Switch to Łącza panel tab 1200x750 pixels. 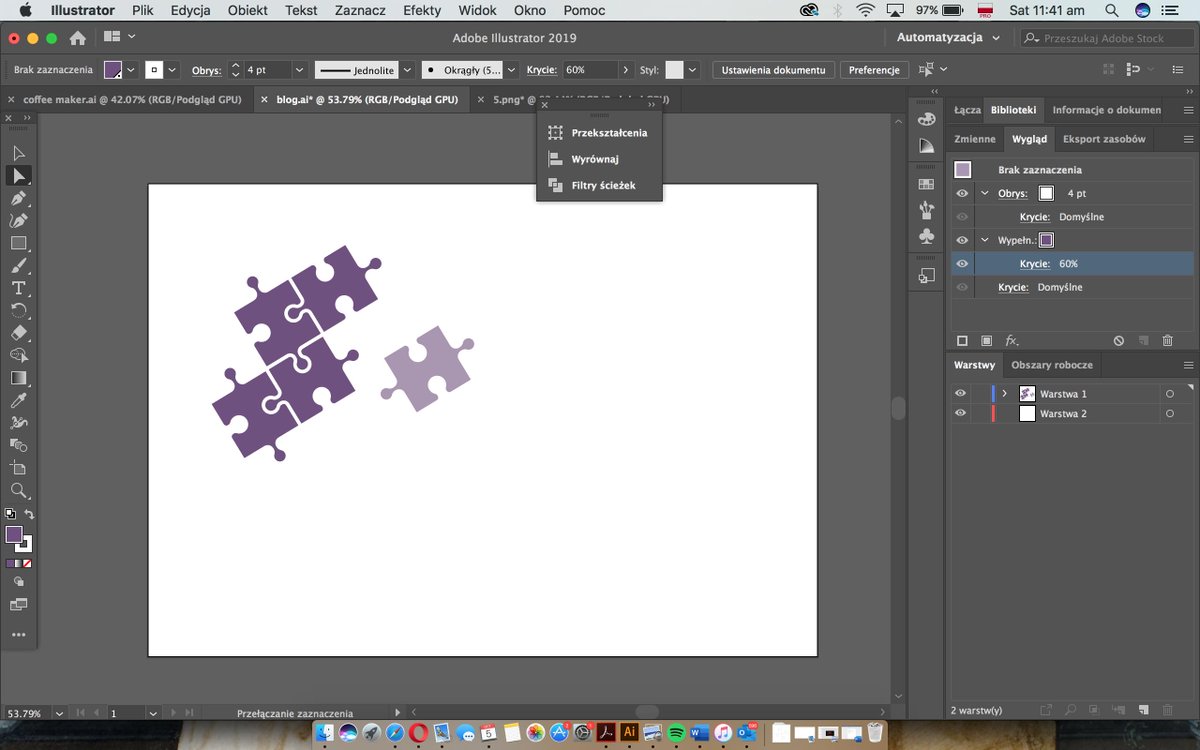(967, 110)
